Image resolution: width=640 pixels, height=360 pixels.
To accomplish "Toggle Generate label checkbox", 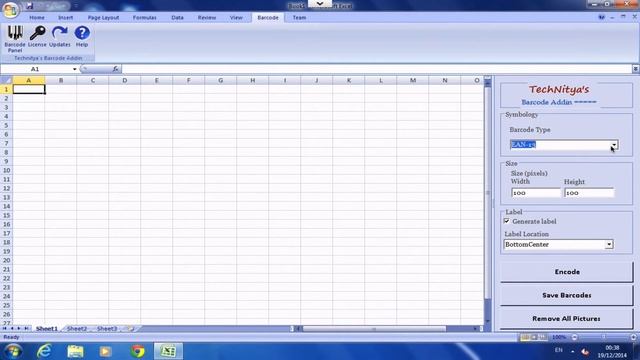I will [507, 221].
